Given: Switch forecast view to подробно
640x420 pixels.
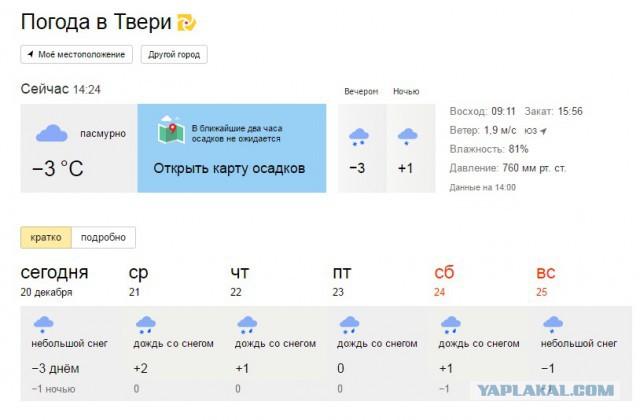Looking at the screenshot, I should pyautogui.click(x=103, y=238).
